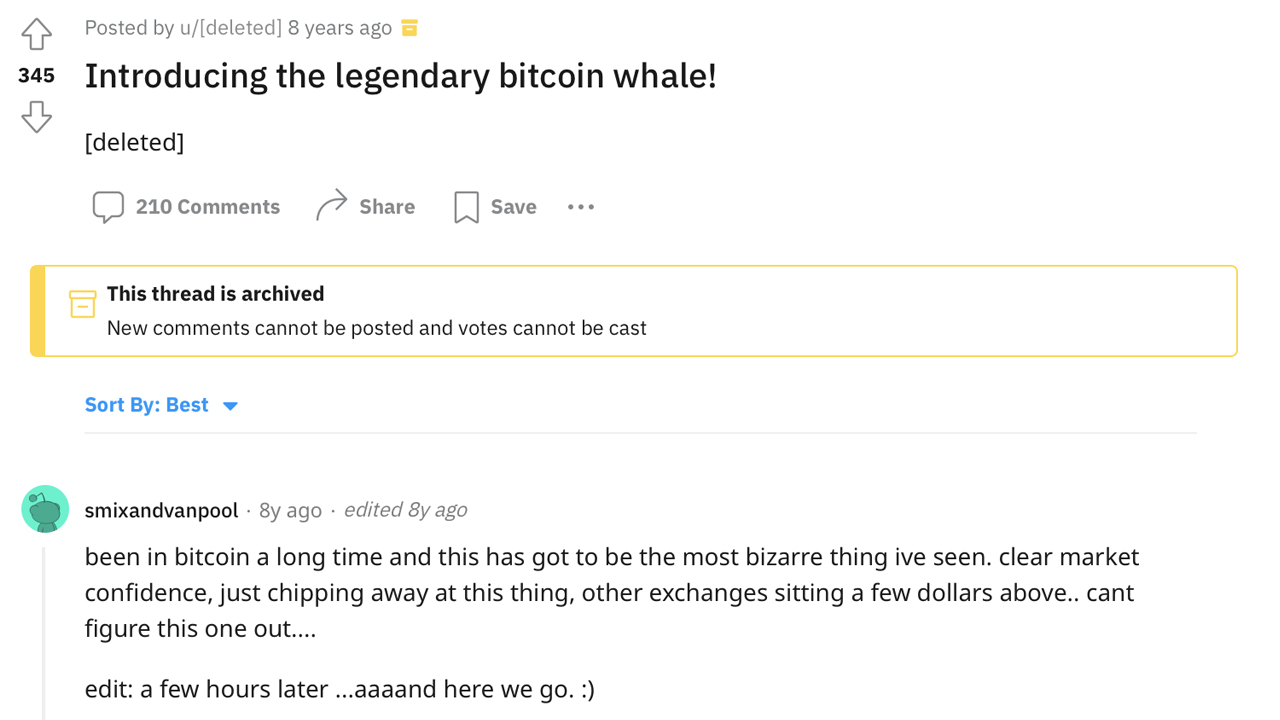Click the archive box icon in banner
The width and height of the screenshot is (1280, 720).
coord(82,304)
